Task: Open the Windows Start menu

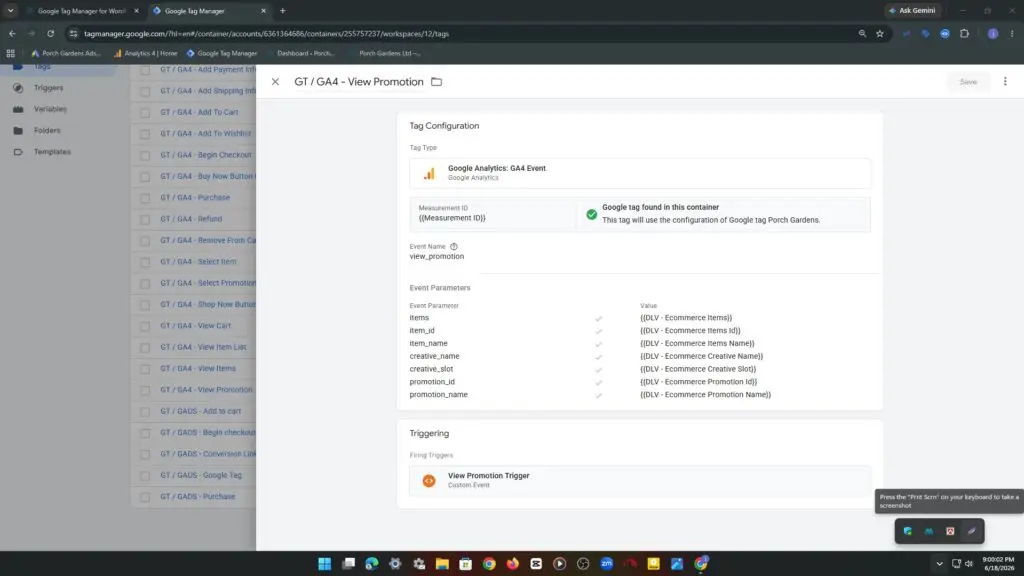Action: click(x=325, y=564)
